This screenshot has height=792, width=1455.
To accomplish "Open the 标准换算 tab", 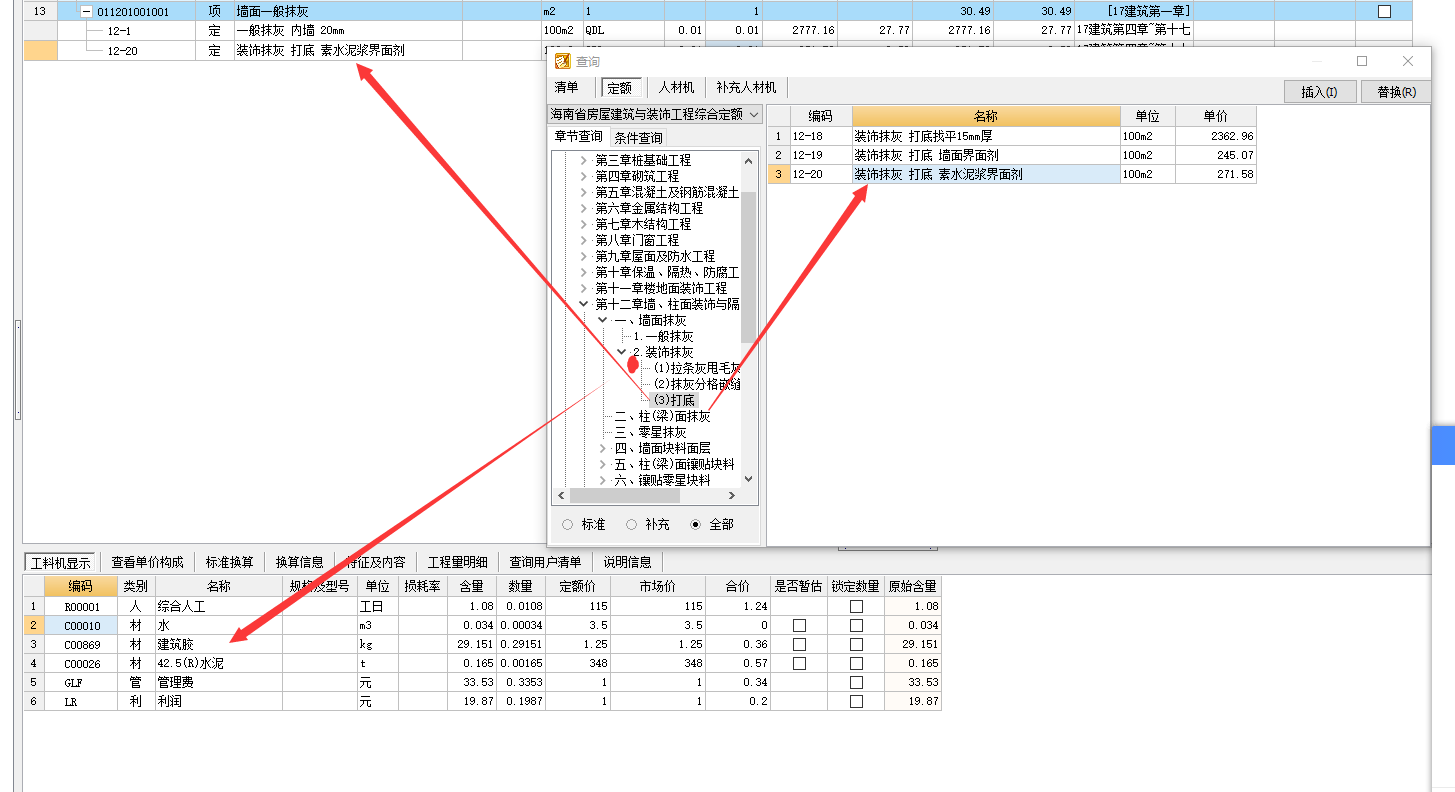I will point(230,562).
